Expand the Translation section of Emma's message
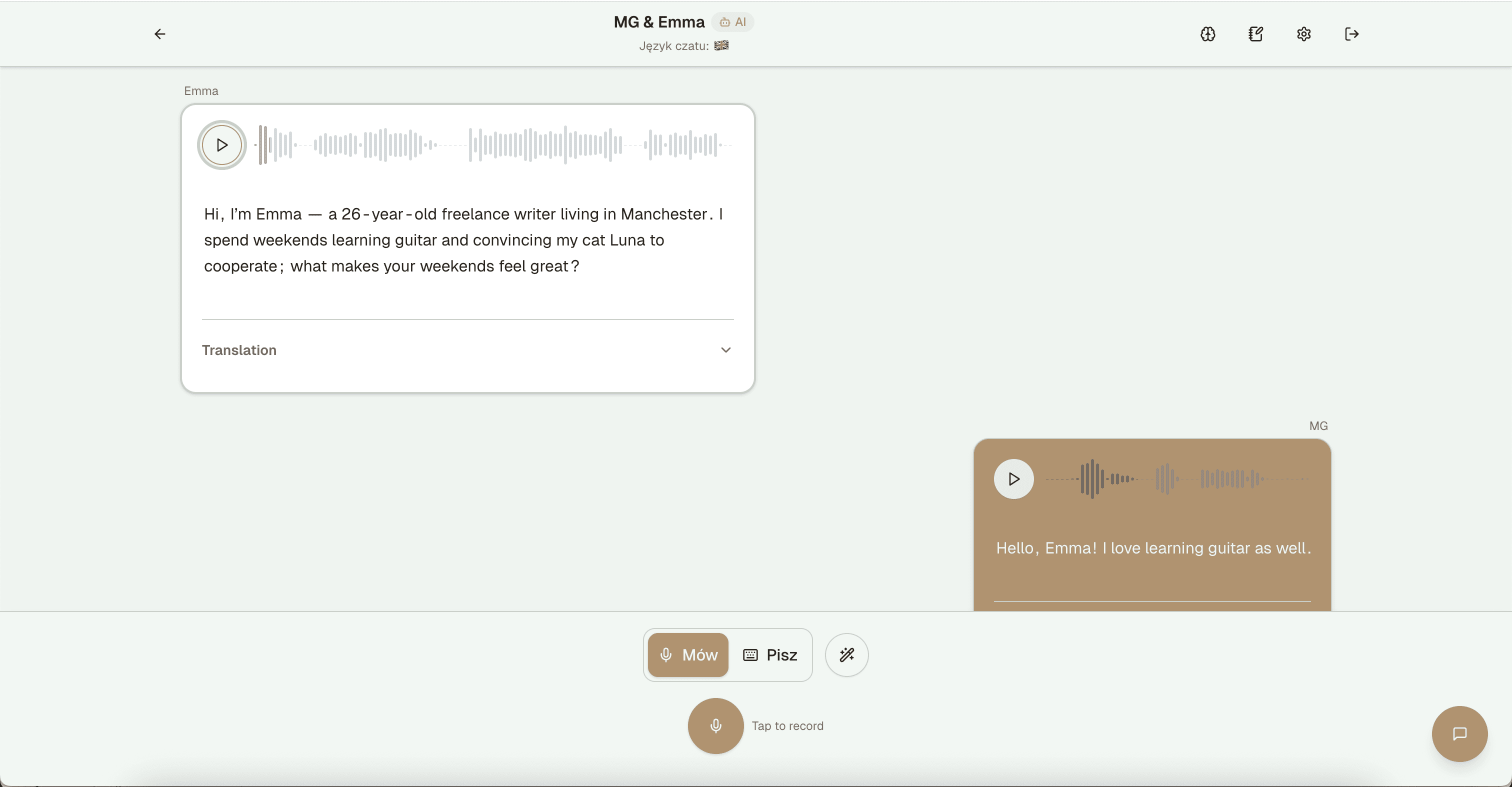 pos(239,350)
